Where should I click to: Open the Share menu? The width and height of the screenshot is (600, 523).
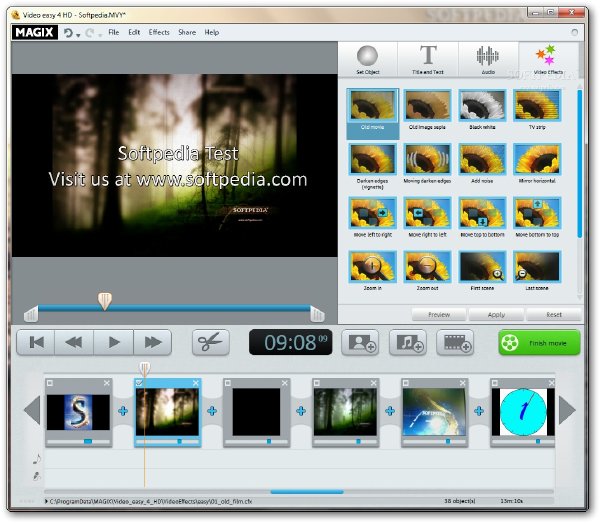(187, 33)
